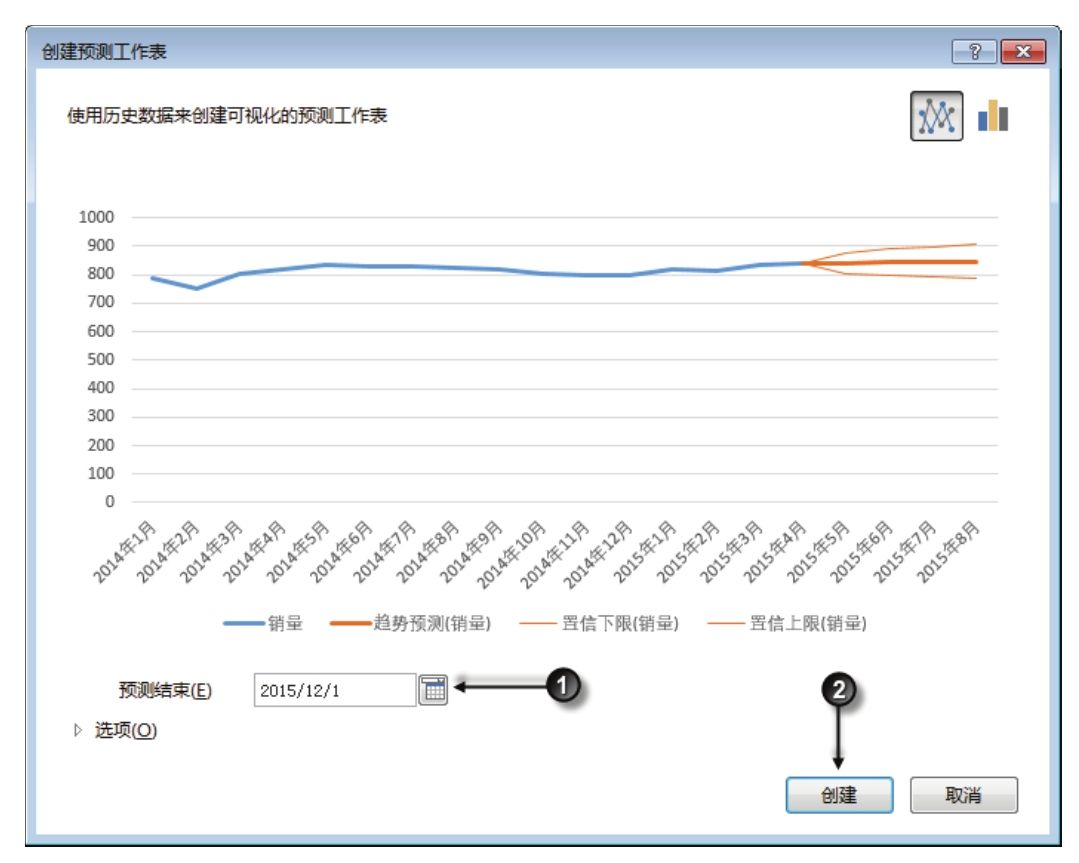The width and height of the screenshot is (1079, 863).
Task: Click the dialog title 创建预测工作表
Action: point(103,52)
